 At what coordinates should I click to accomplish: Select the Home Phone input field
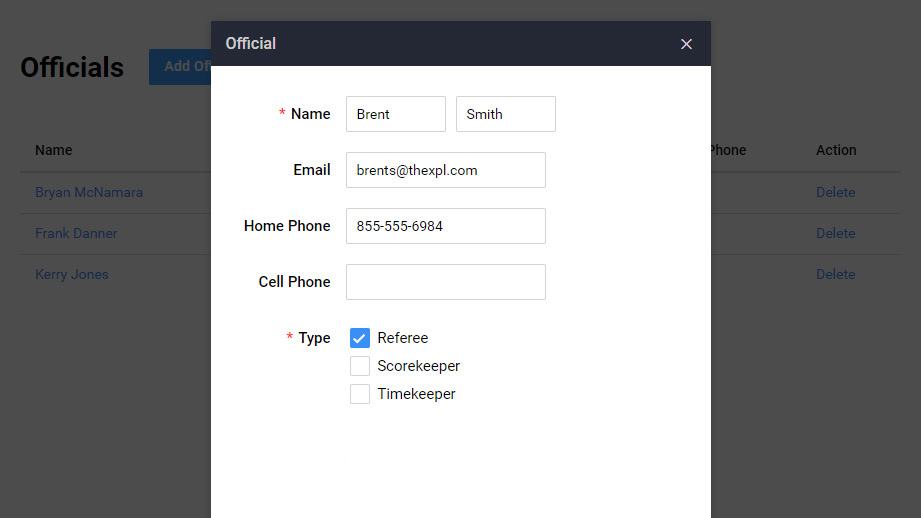pos(445,226)
